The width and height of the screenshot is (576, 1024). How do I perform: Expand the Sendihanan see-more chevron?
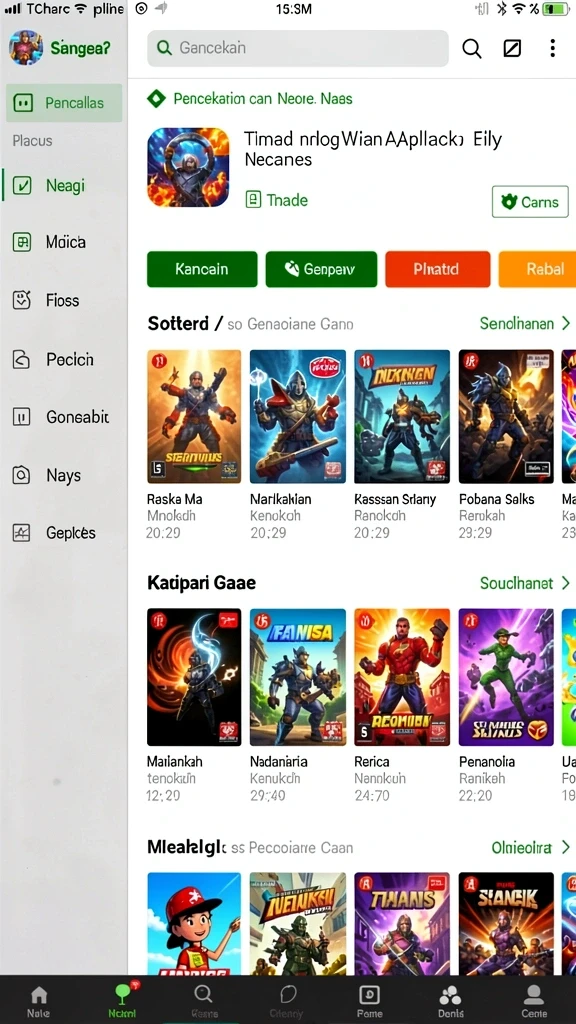[566, 323]
